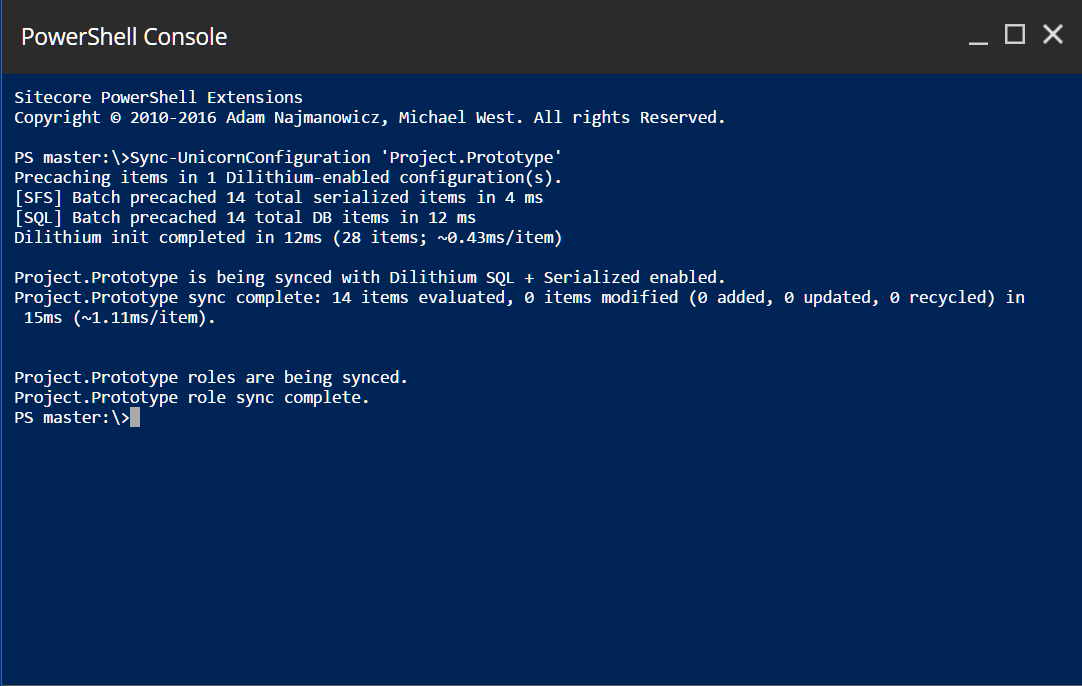
Task: Click the 'Precaching items' output line
Action: [x=288, y=177]
